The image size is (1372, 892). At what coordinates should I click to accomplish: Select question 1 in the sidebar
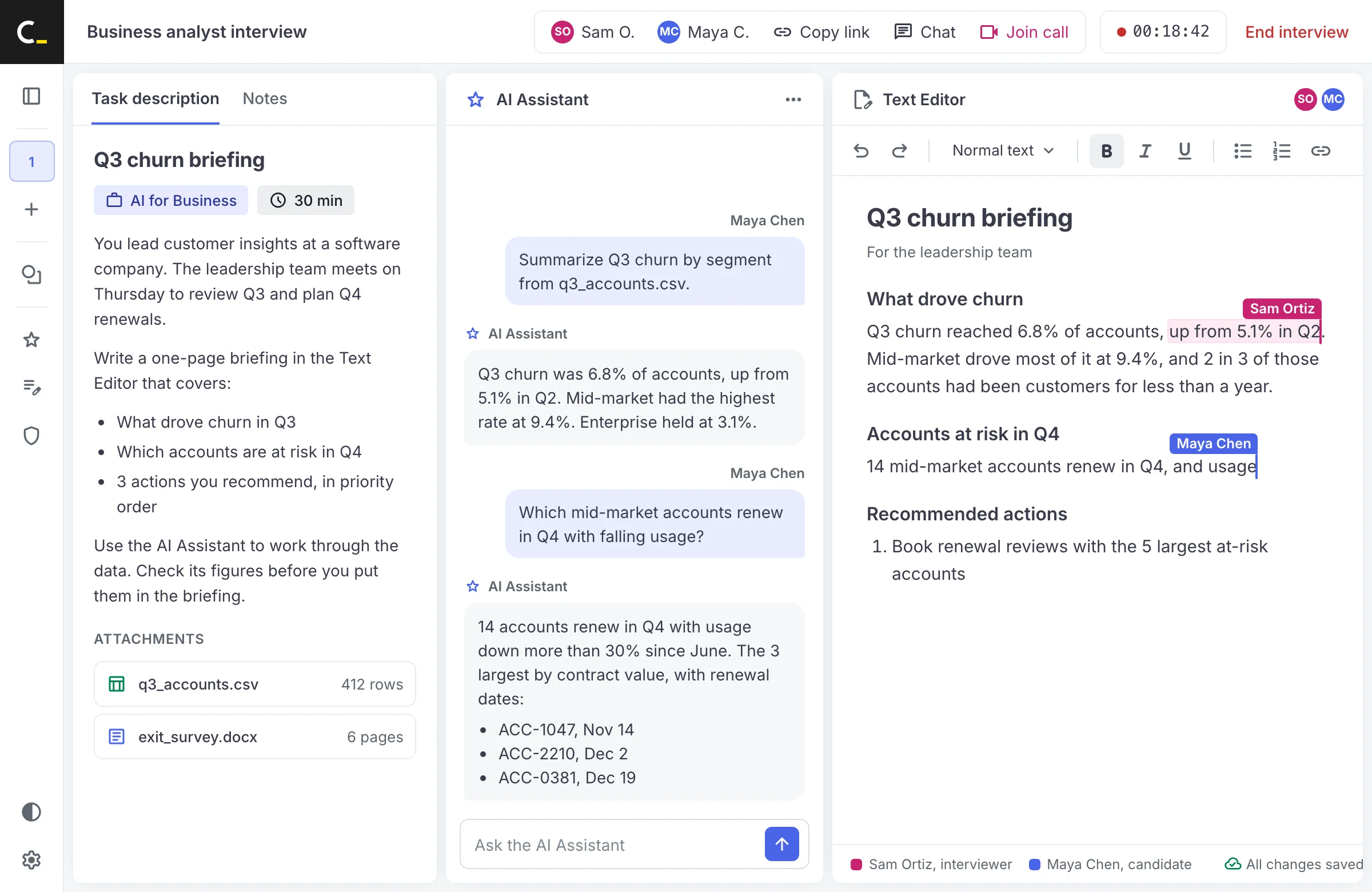coord(31,161)
